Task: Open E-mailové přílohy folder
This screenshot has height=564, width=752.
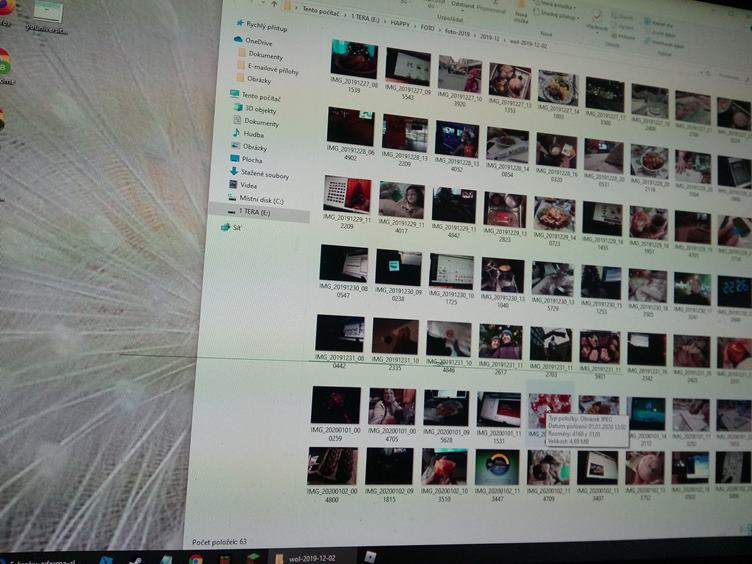Action: click(268, 68)
